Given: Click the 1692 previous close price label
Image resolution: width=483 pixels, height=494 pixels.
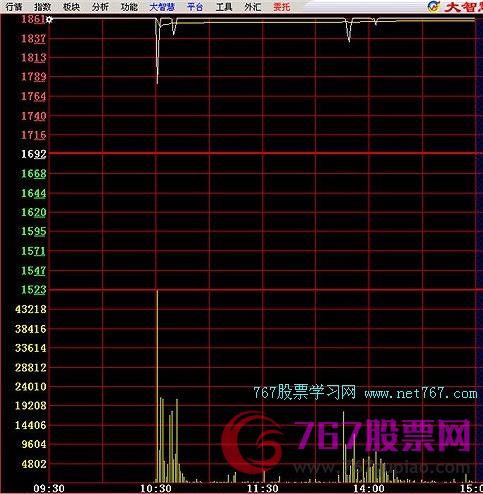Looking at the screenshot, I should click(34, 154).
